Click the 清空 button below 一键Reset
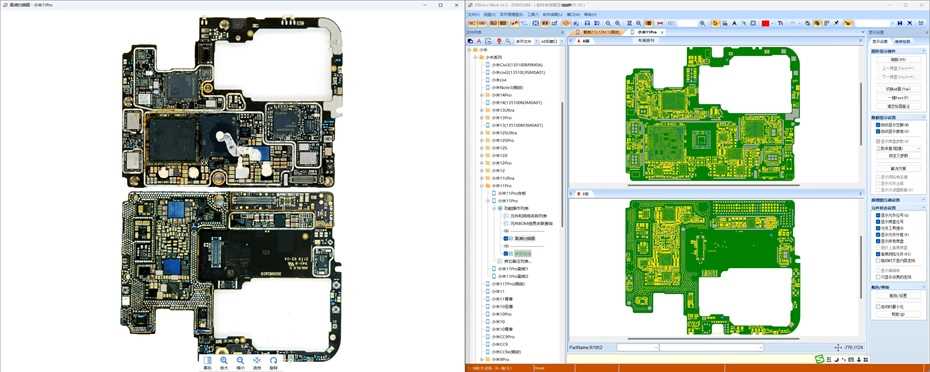Screen dimensions: 930x372 [897, 105]
